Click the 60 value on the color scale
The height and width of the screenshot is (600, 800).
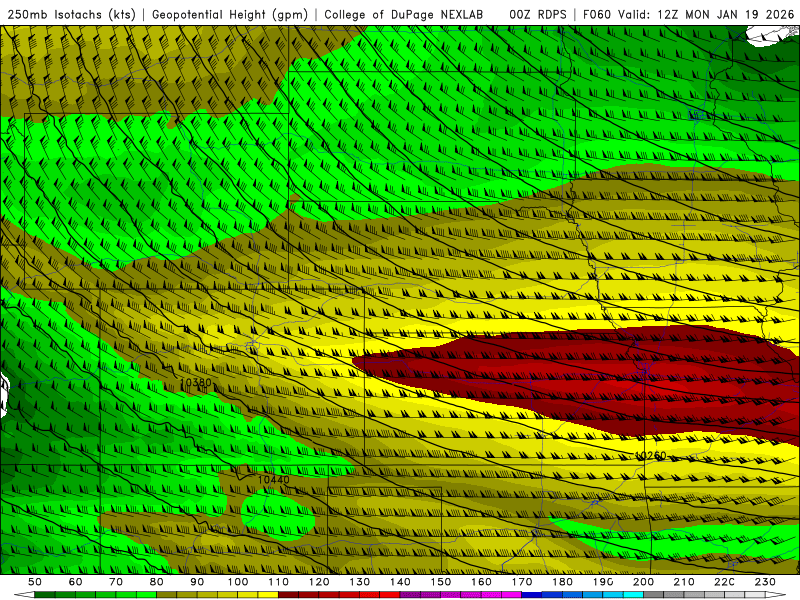pos(76,582)
